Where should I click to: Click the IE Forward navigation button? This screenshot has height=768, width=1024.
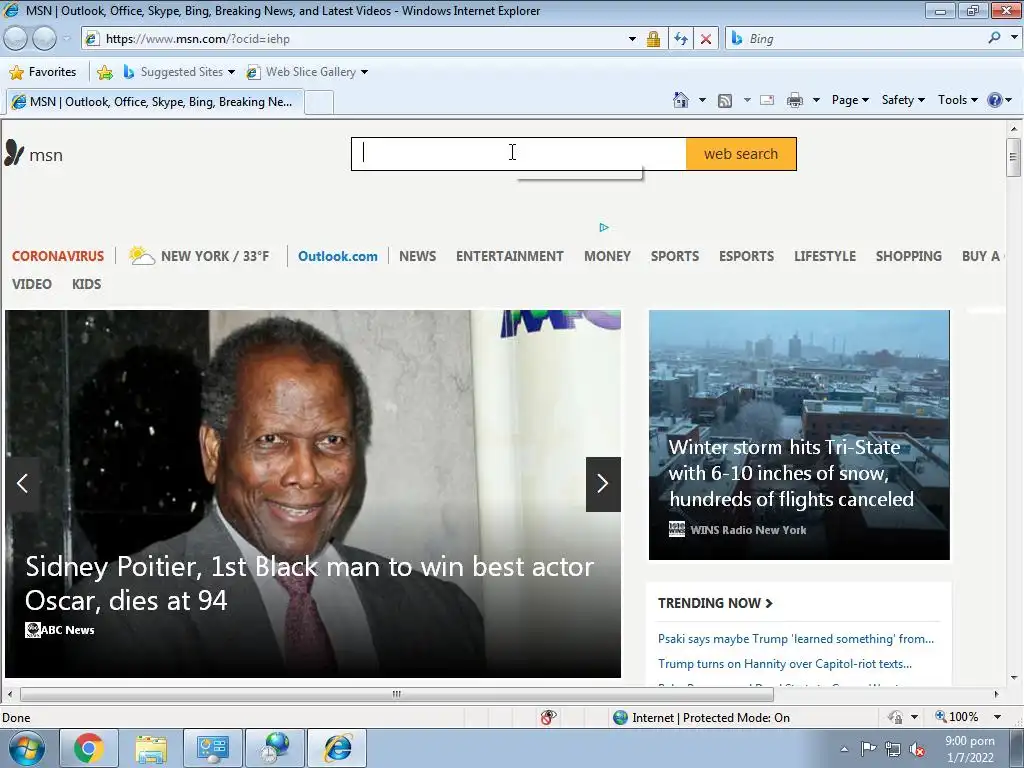tap(44, 39)
